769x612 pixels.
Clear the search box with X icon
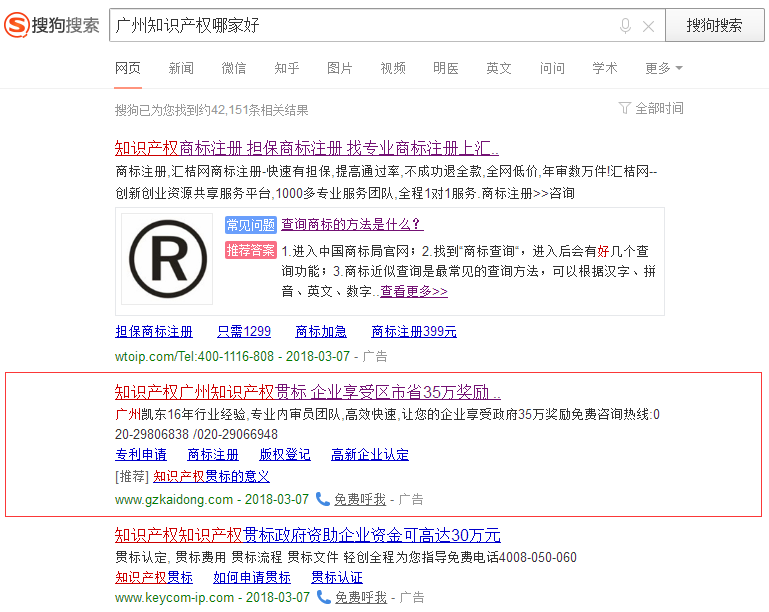click(648, 26)
